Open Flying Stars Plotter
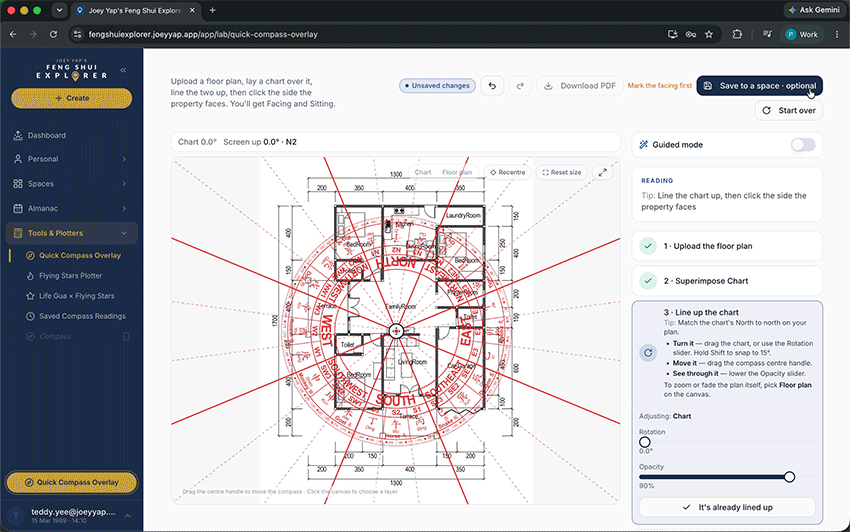Image resolution: width=850 pixels, height=532 pixels. 70,275
